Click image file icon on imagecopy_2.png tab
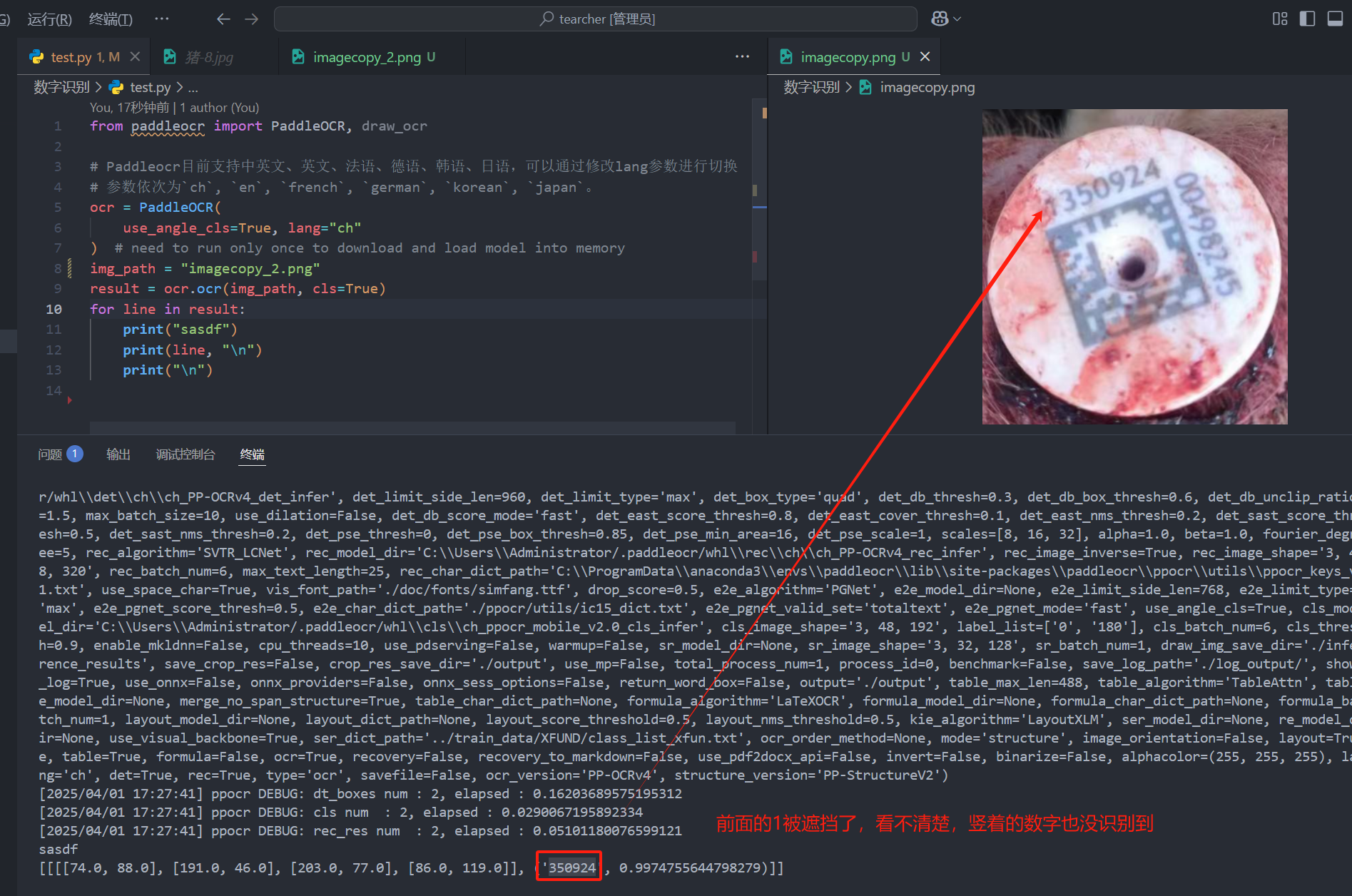Image resolution: width=1352 pixels, height=896 pixels. click(x=298, y=57)
